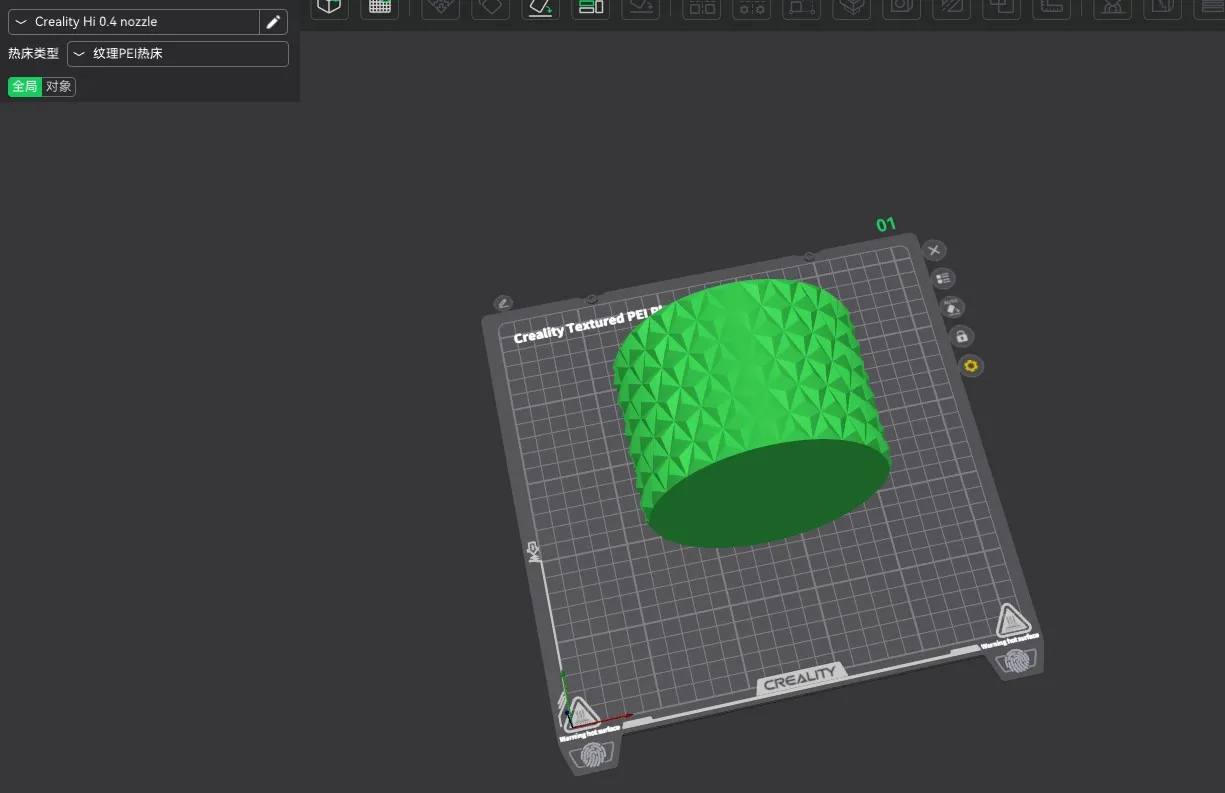Click plate name edit icon at top-left corner
Screen dimensions: 1225x793
coord(503,302)
